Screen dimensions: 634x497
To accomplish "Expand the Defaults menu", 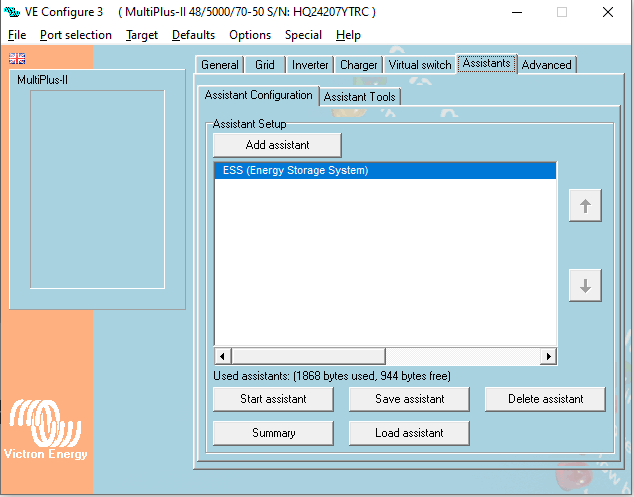I will click(x=193, y=35).
